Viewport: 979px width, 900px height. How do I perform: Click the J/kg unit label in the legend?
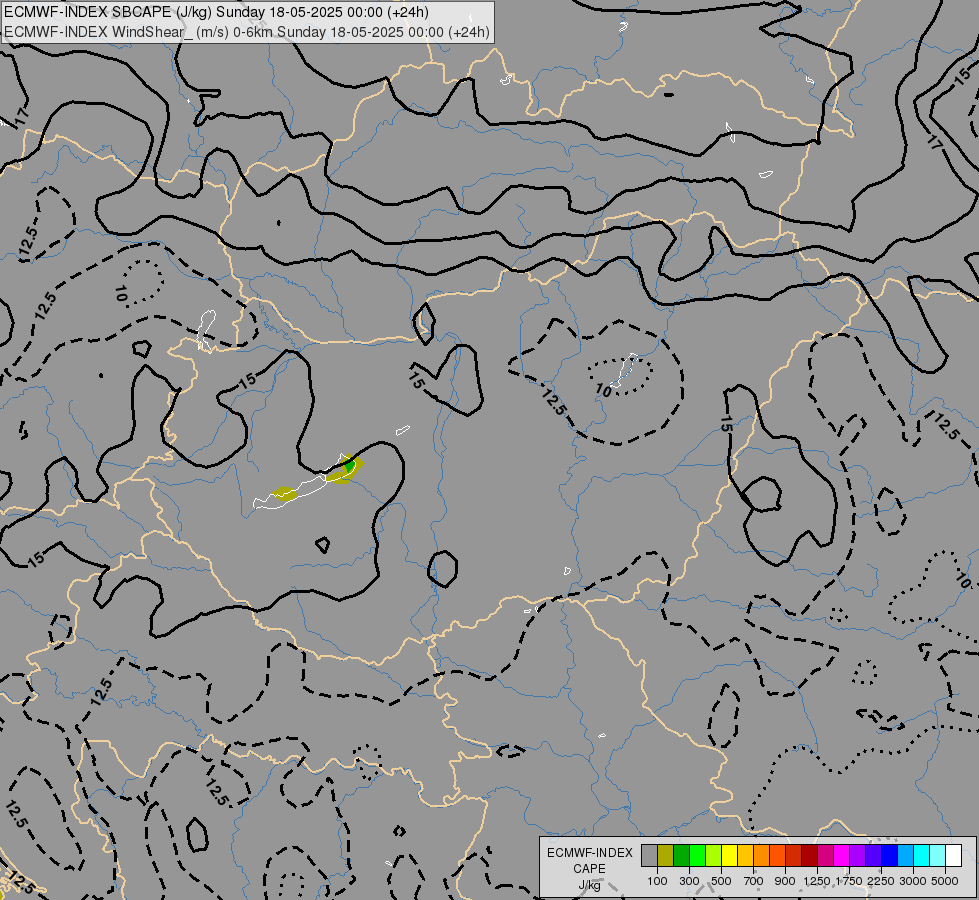point(589,885)
